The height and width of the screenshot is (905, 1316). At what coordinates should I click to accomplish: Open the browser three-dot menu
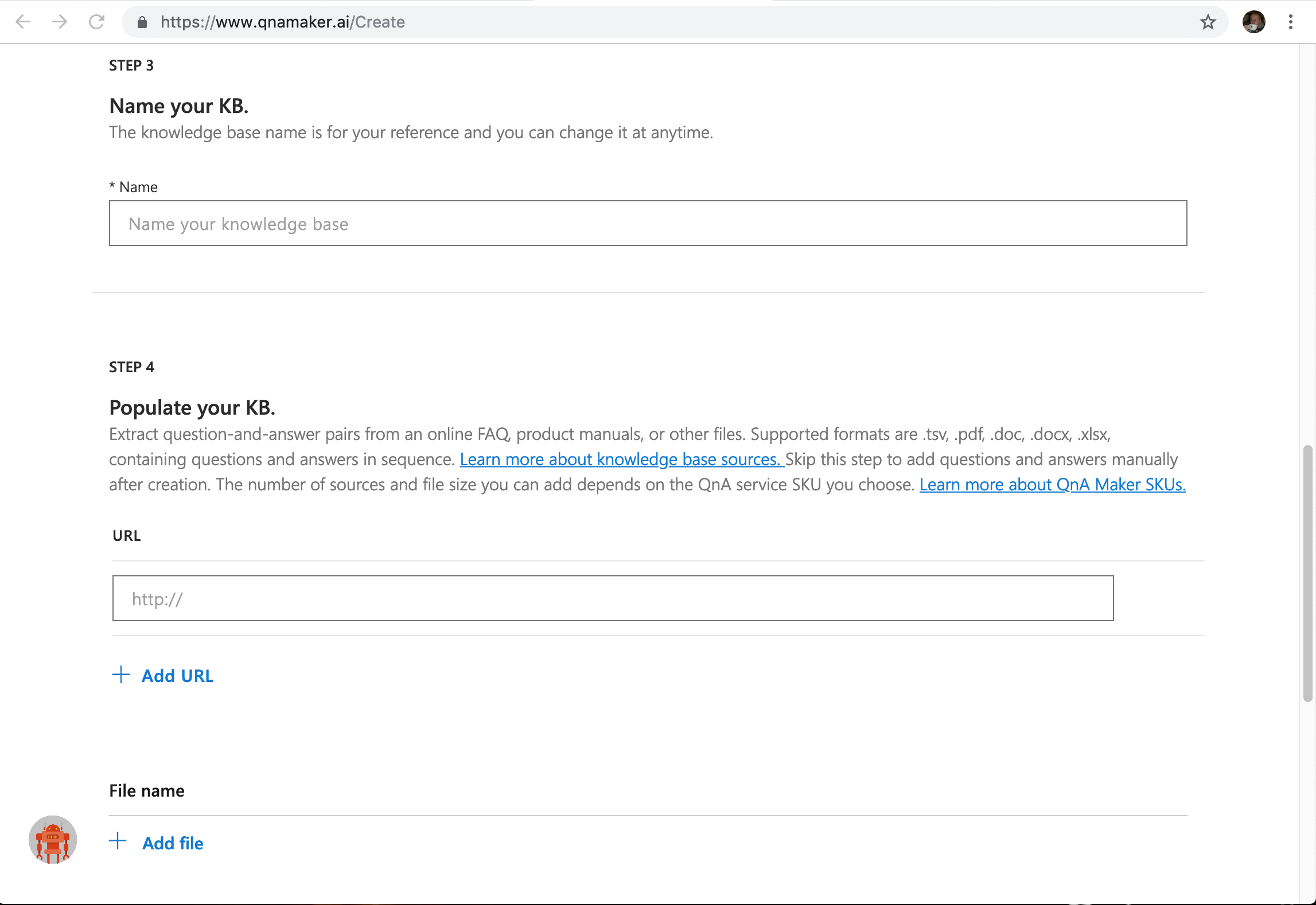[1291, 22]
